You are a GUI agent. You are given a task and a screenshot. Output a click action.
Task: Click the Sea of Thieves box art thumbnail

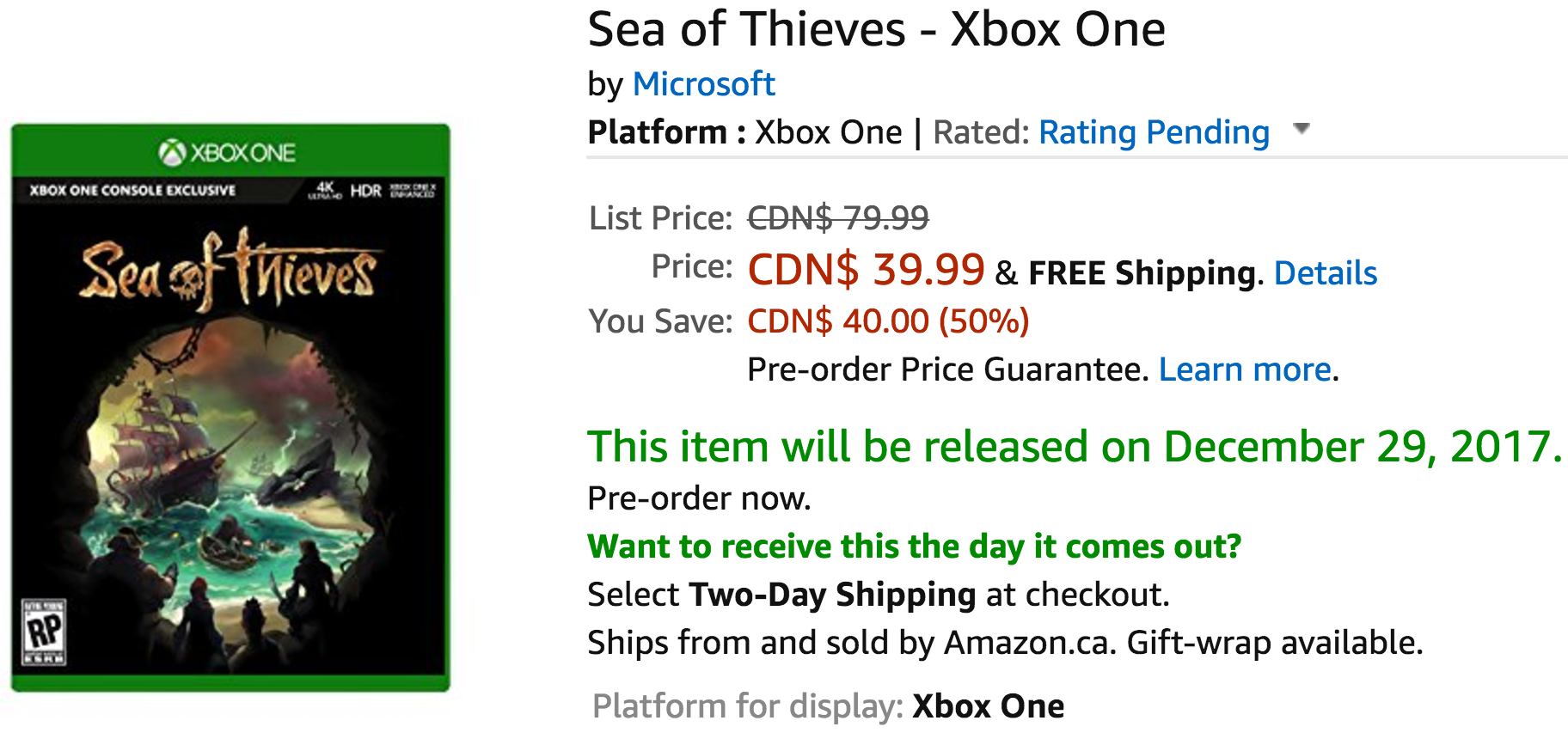(x=230, y=407)
